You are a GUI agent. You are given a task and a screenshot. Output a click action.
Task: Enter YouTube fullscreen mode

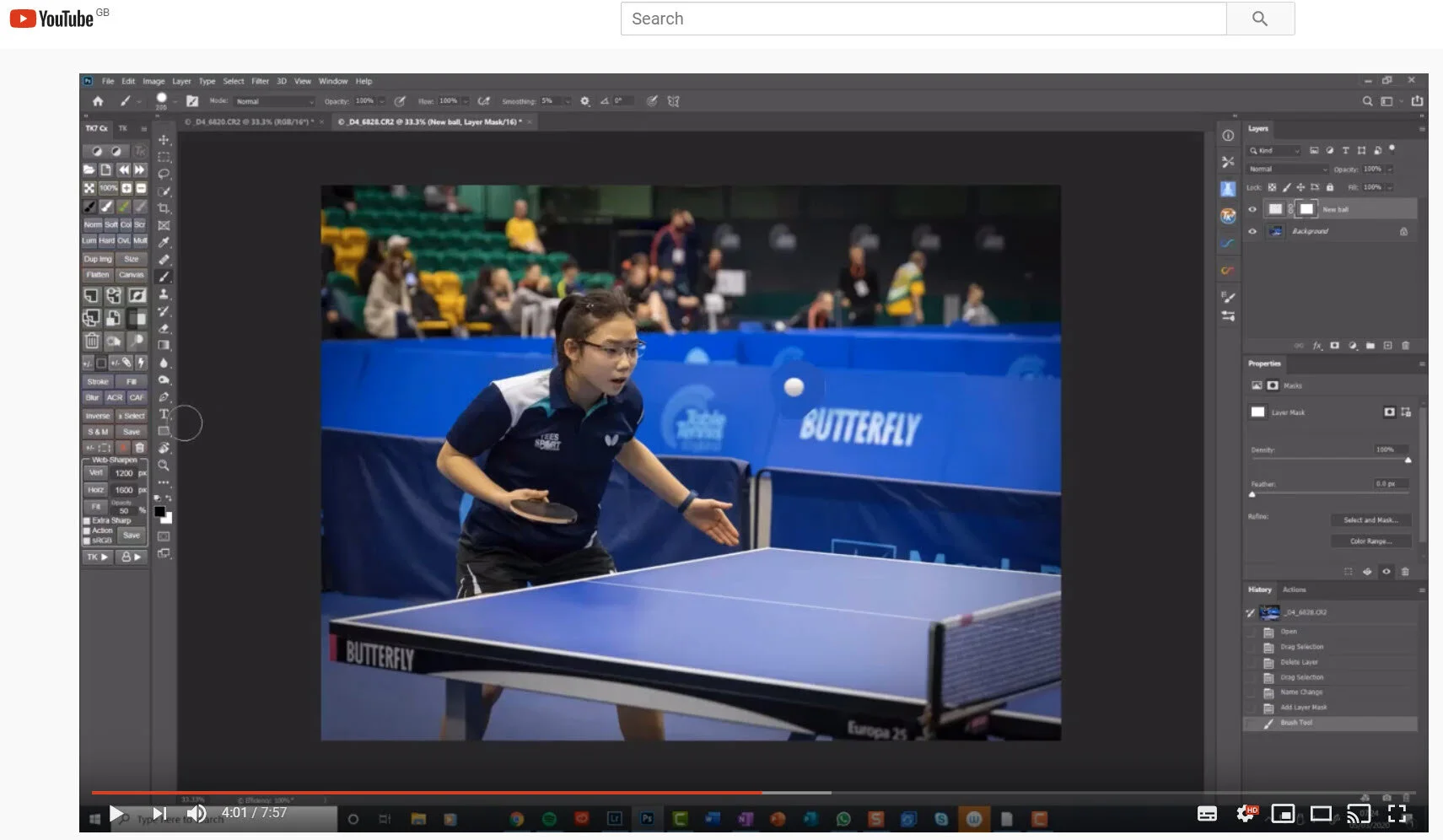click(1397, 813)
